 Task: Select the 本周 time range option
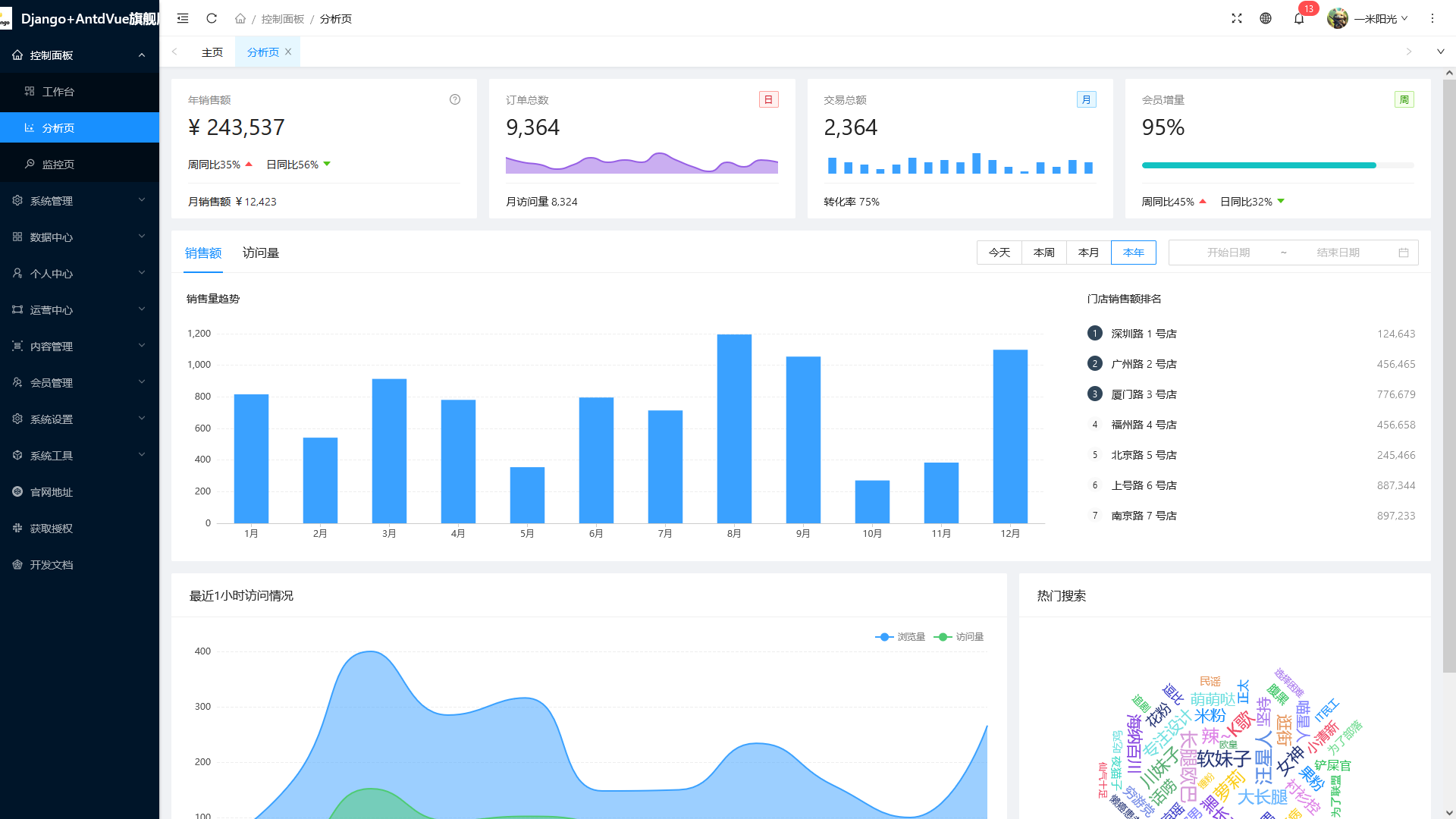point(1044,253)
